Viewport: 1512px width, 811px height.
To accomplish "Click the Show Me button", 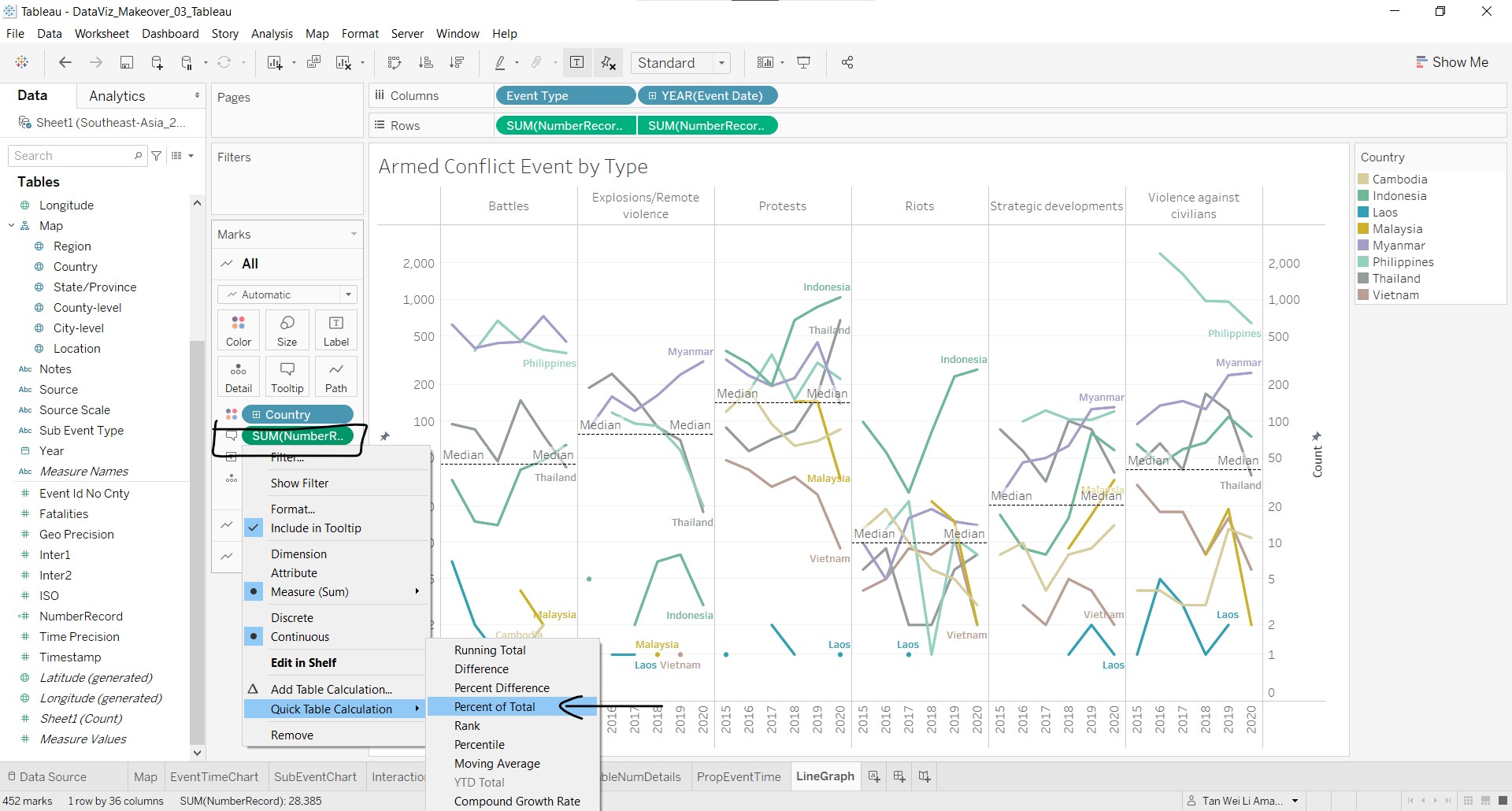I will click(x=1451, y=62).
